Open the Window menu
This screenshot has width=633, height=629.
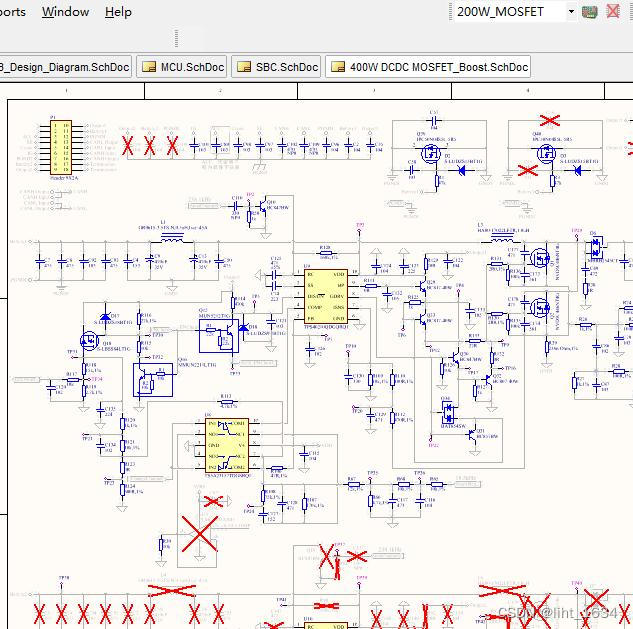pyautogui.click(x=65, y=12)
